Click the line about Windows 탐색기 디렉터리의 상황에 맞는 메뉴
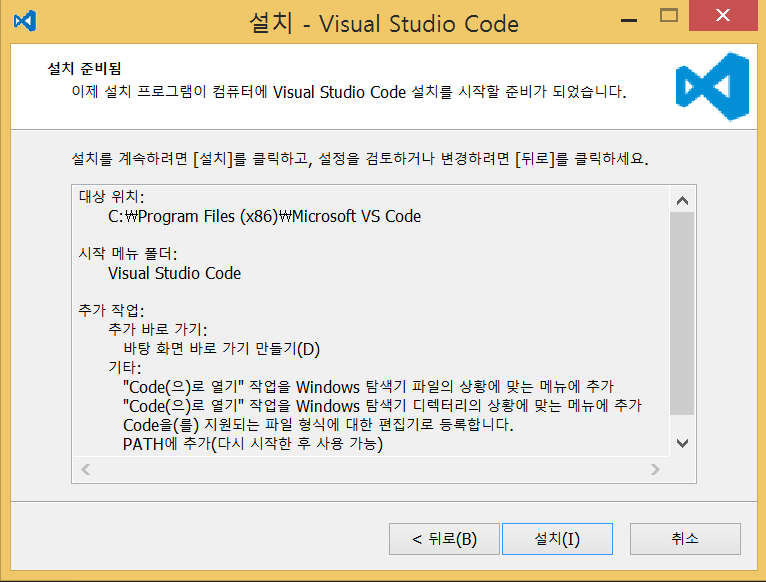 (x=383, y=406)
